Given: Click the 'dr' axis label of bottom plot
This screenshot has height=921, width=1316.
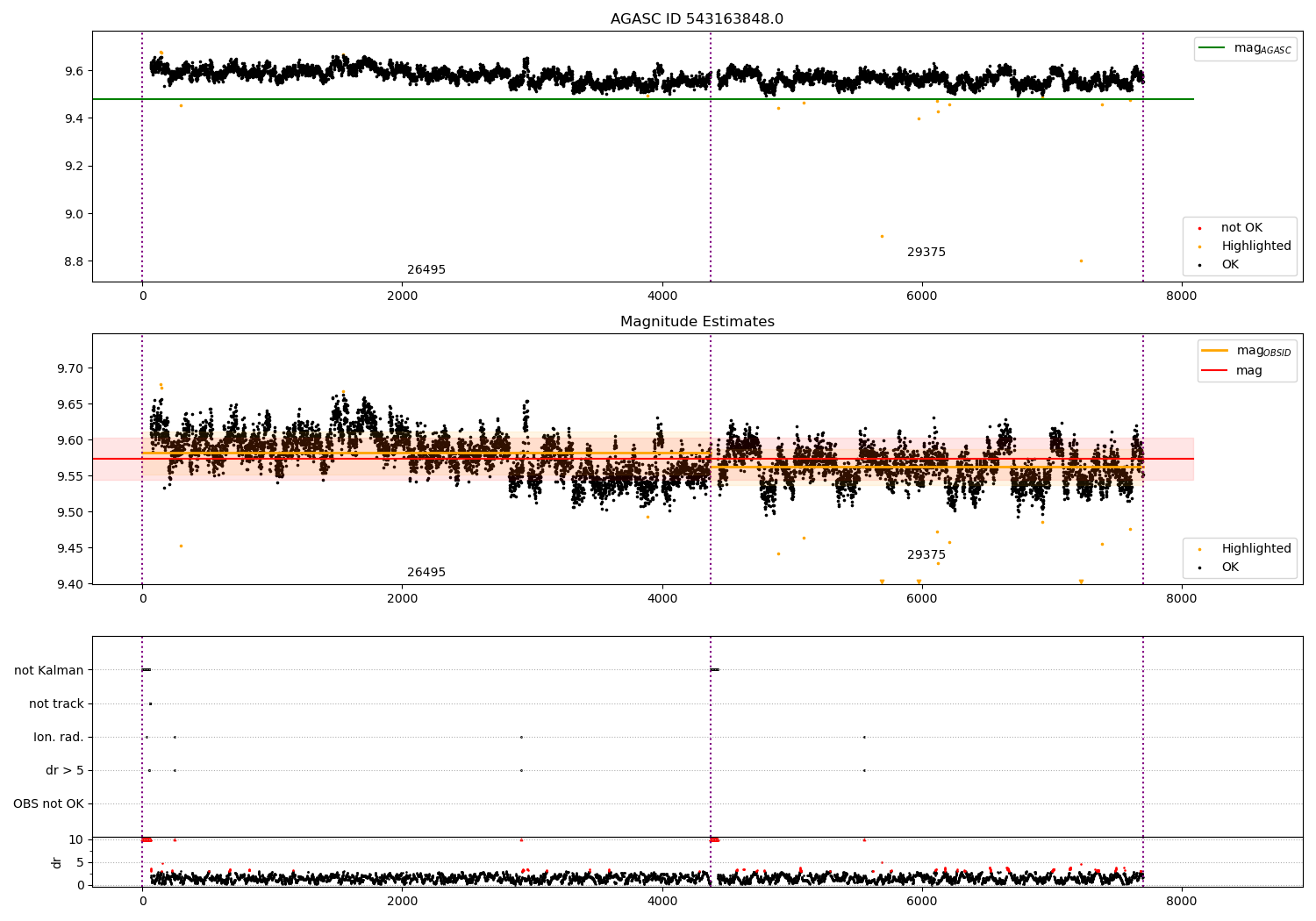Looking at the screenshot, I should coord(57,863).
